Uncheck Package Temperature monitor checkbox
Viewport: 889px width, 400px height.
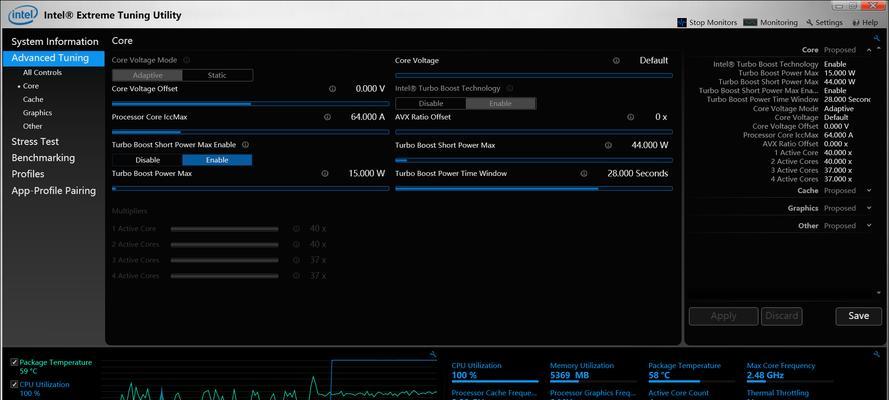coord(14,363)
